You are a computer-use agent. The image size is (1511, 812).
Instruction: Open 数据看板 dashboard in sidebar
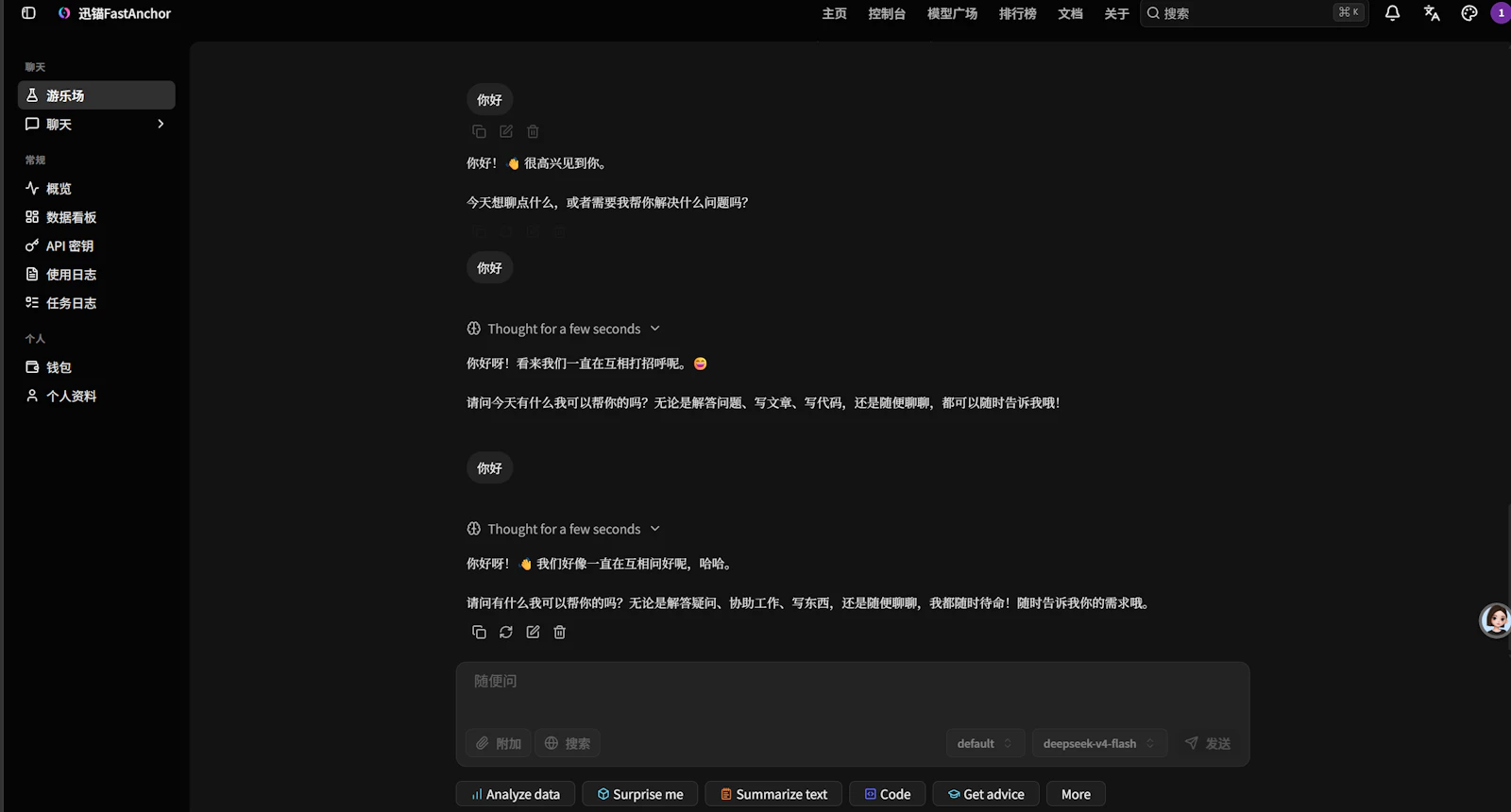[96, 217]
